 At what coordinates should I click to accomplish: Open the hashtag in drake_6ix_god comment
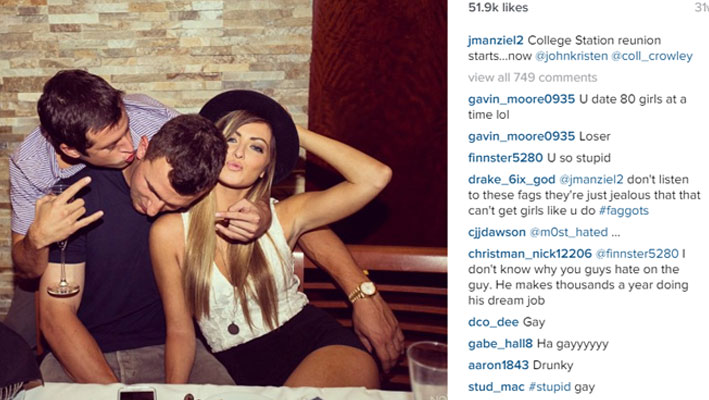[624, 211]
